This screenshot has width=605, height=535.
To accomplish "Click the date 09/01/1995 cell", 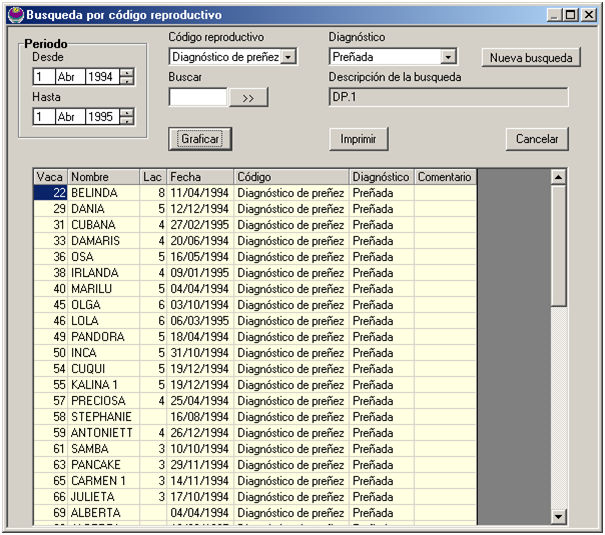I will point(200,273).
